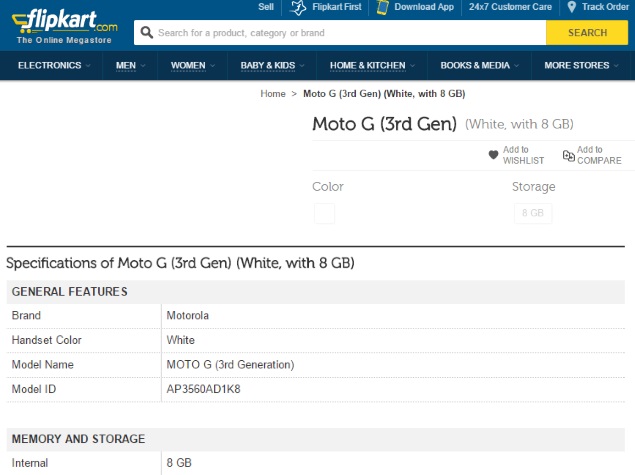The image size is (635, 475).
Task: Open the HOME & KITCHEN menu
Action: point(367,65)
